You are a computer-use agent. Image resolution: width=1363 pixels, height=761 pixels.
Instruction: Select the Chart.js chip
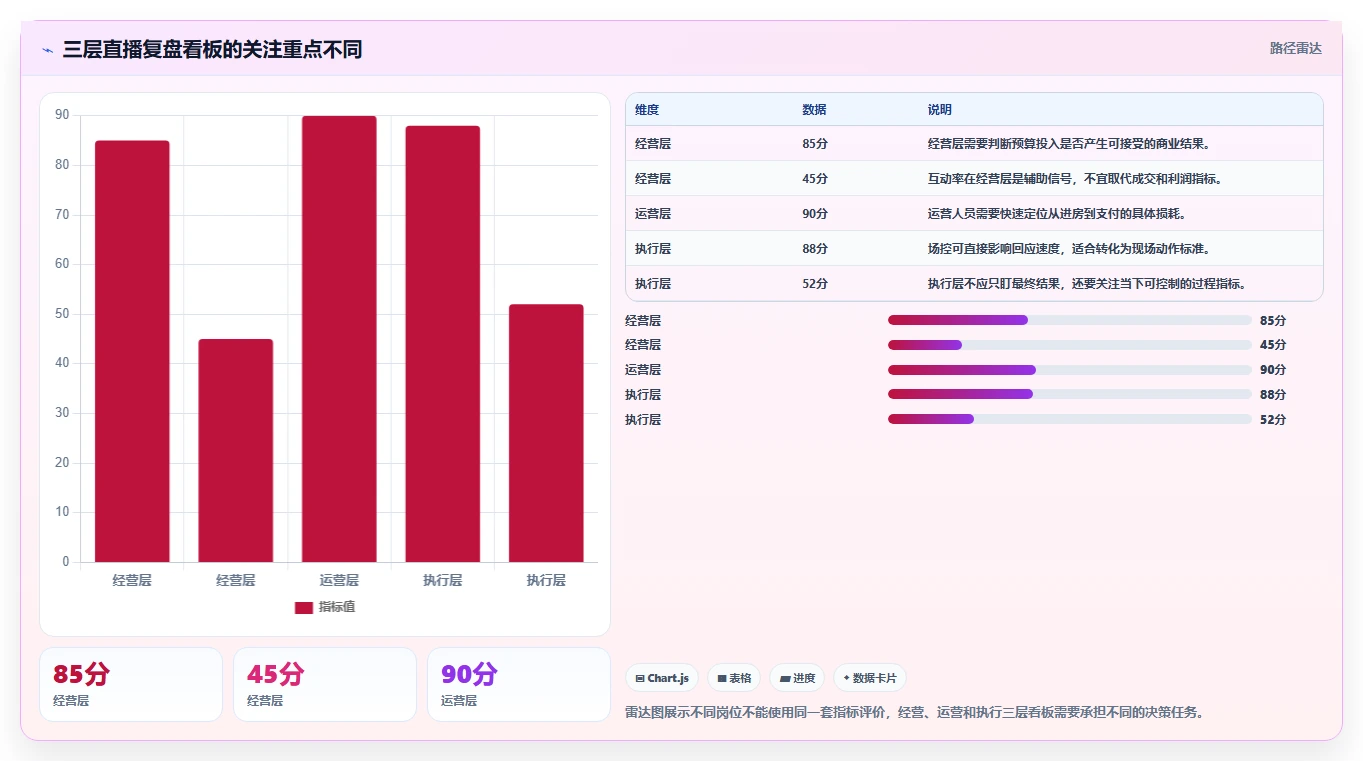tap(662, 678)
